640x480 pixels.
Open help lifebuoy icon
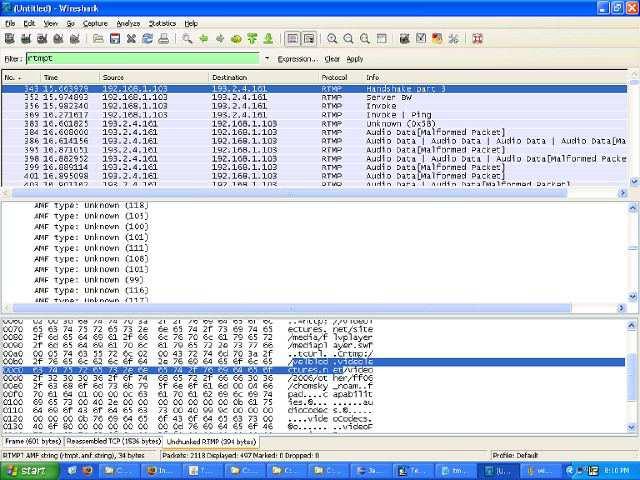click(x=477, y=39)
